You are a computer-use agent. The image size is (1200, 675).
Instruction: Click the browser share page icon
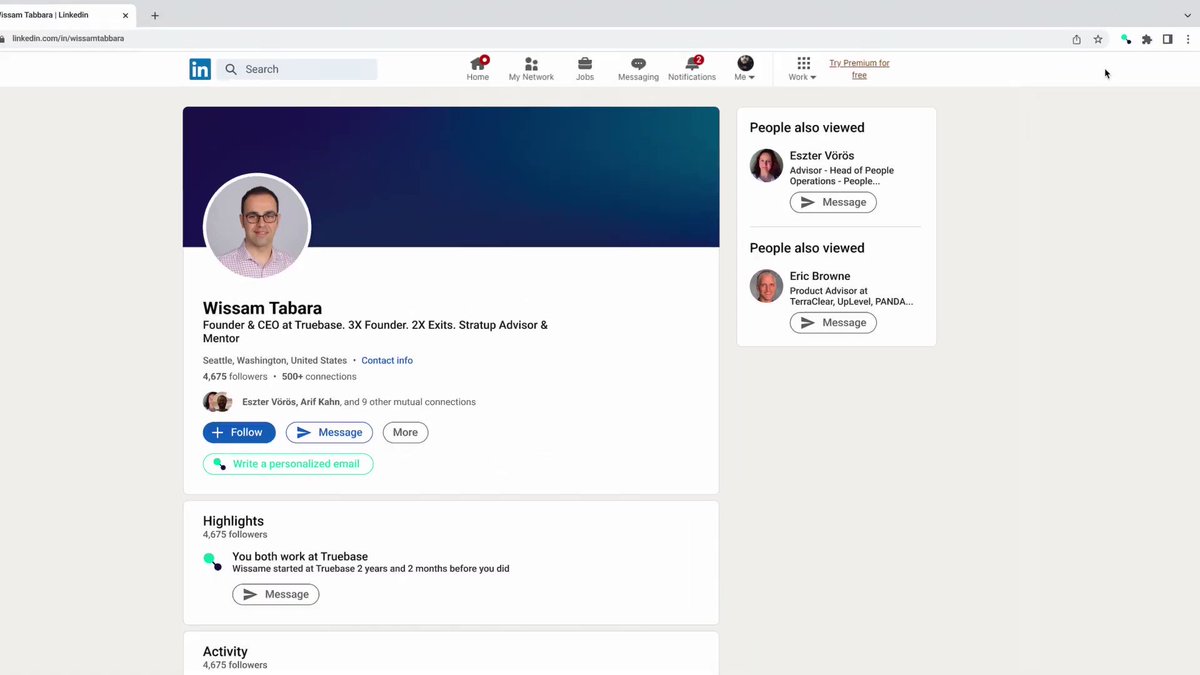point(1076,39)
